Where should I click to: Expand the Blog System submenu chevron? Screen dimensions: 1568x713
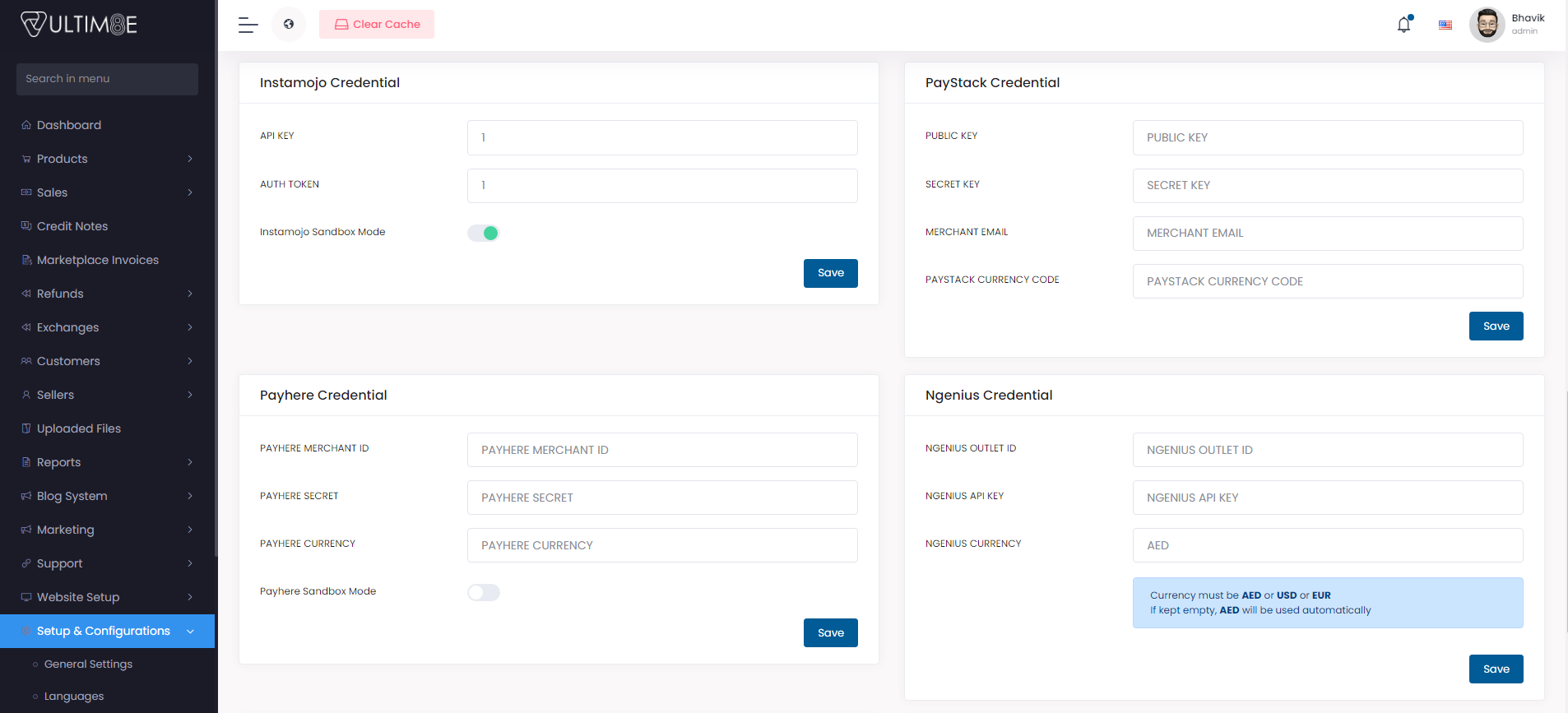pos(190,496)
